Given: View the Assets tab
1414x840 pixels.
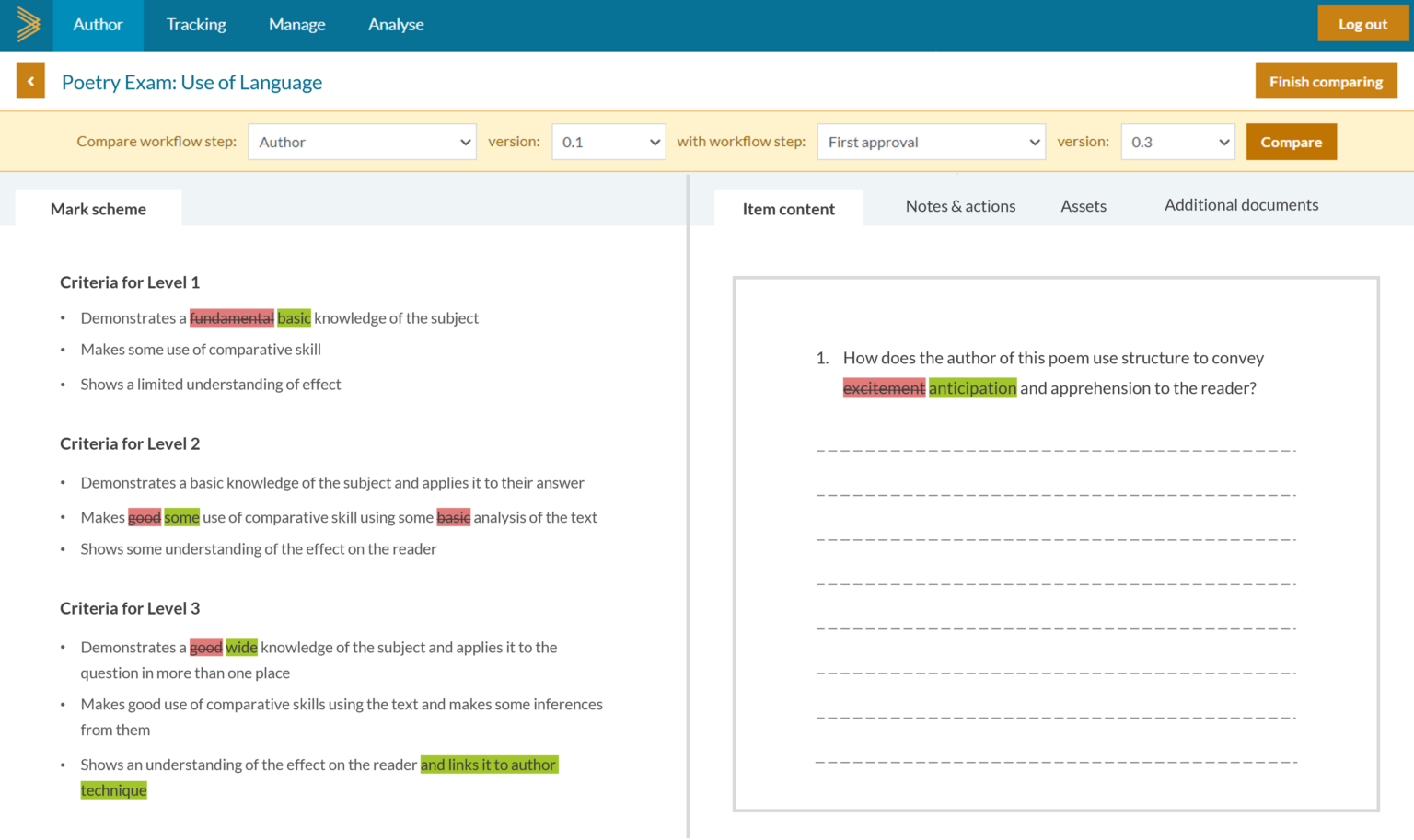Looking at the screenshot, I should click(1083, 206).
